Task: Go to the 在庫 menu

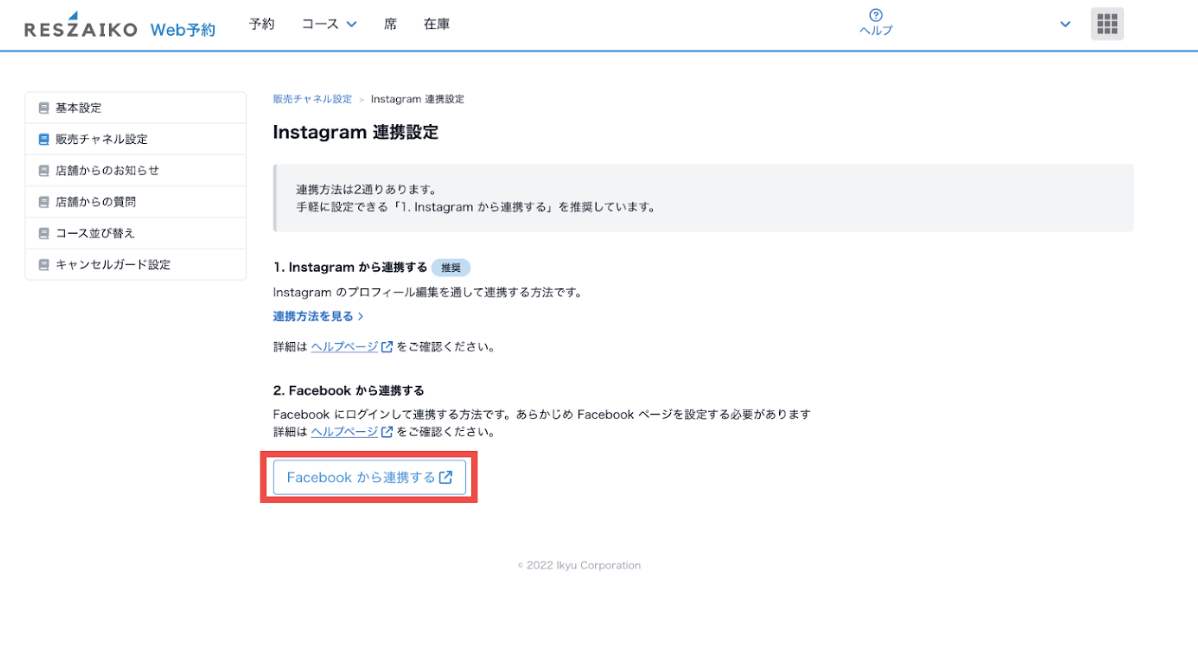Action: click(x=436, y=24)
